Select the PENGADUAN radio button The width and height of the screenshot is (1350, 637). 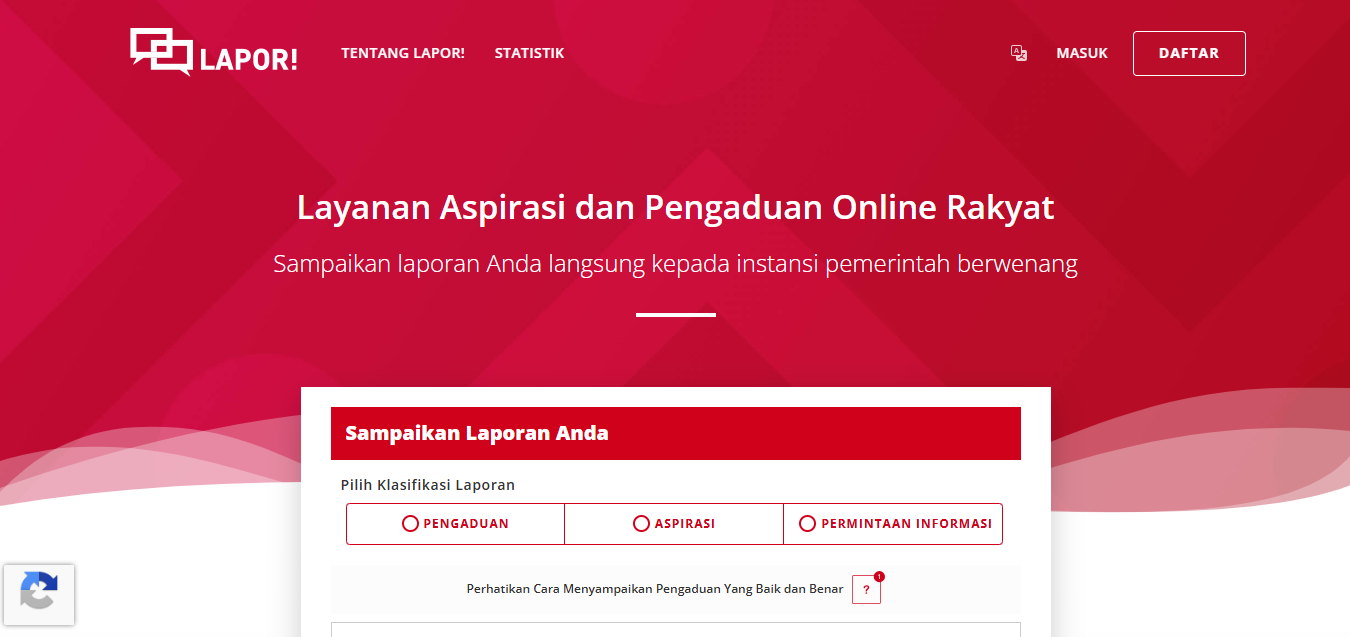coord(411,523)
